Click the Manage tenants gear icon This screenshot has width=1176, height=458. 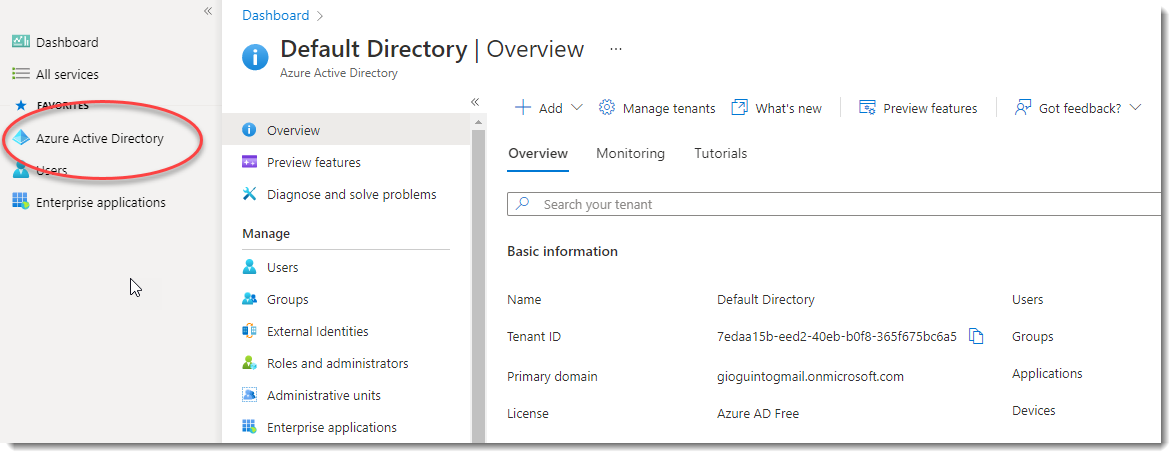(x=607, y=108)
